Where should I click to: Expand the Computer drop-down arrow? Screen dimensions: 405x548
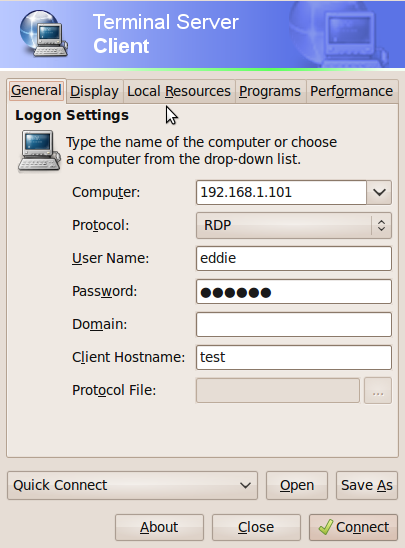point(379,192)
